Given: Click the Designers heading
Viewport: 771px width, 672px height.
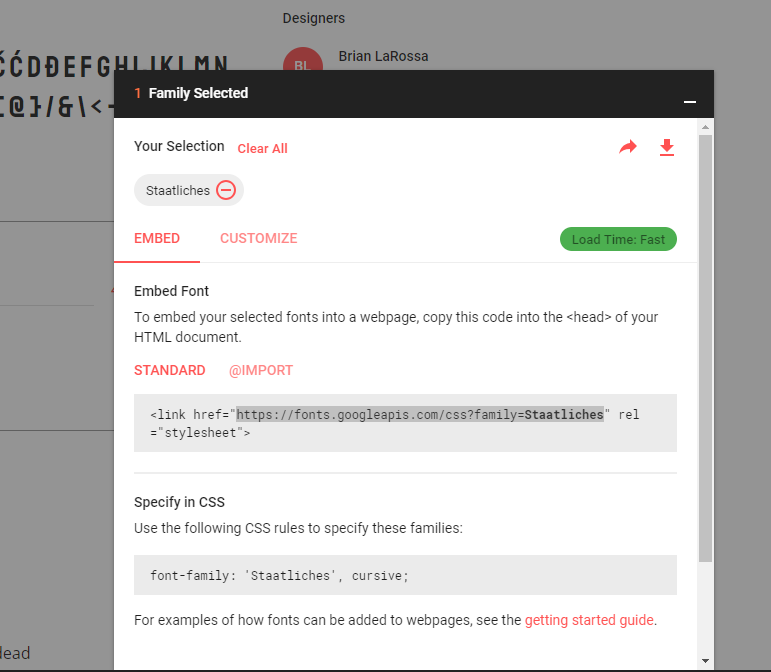Looking at the screenshot, I should [314, 18].
